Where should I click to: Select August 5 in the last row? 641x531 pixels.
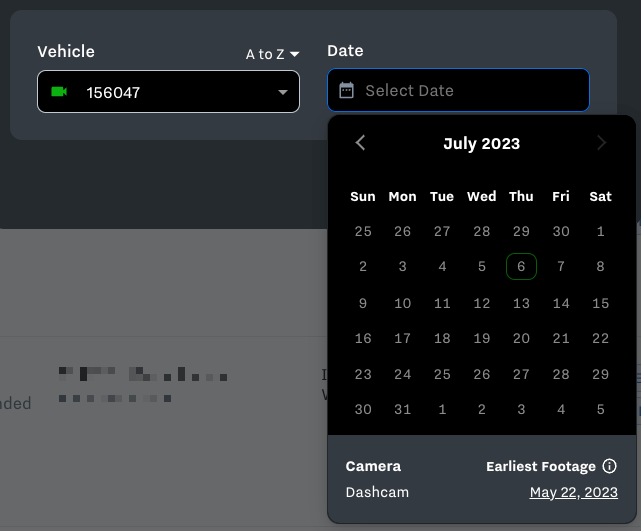click(x=600, y=409)
